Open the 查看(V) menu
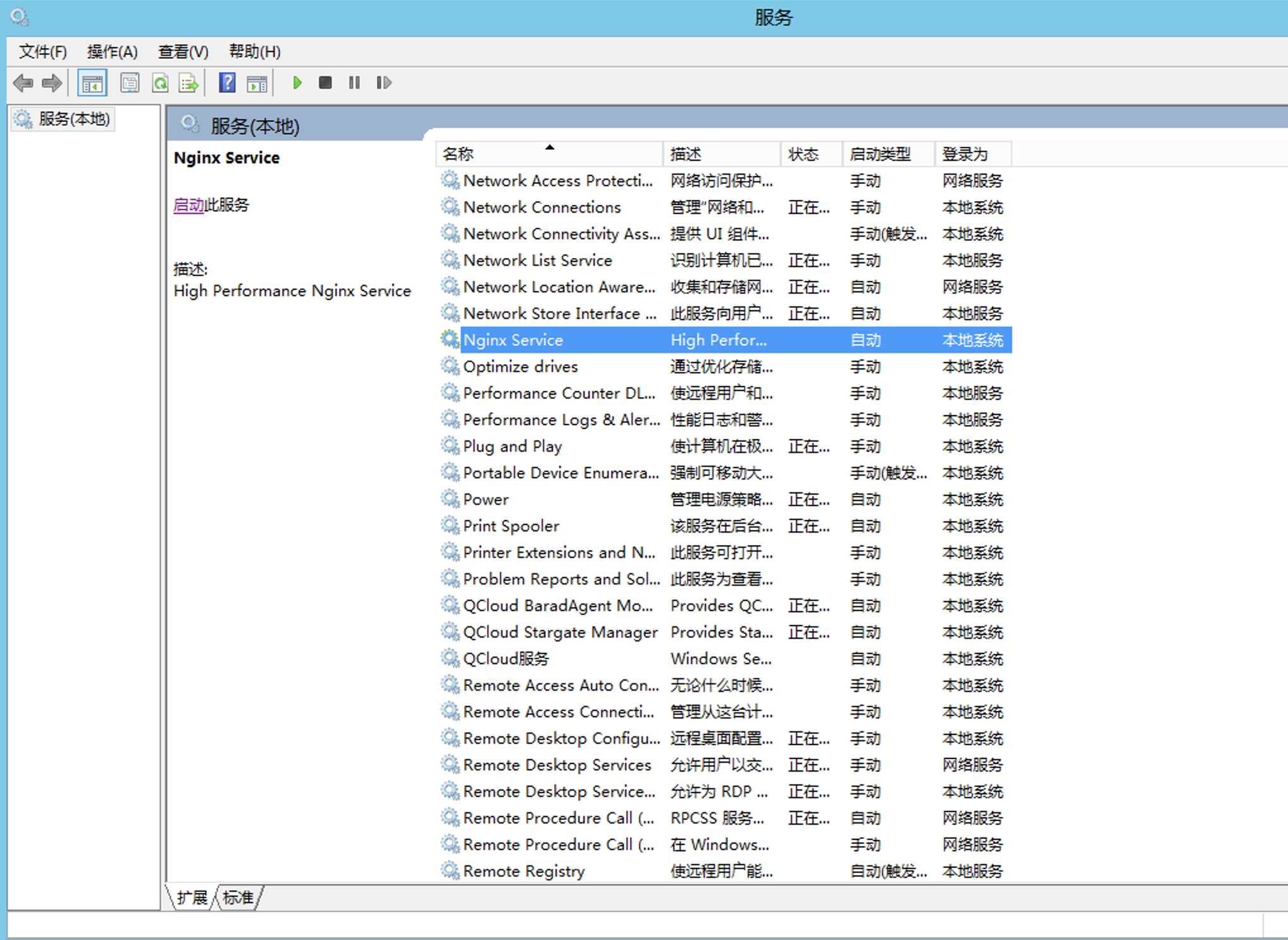Image resolution: width=1288 pixels, height=940 pixels. pyautogui.click(x=183, y=52)
